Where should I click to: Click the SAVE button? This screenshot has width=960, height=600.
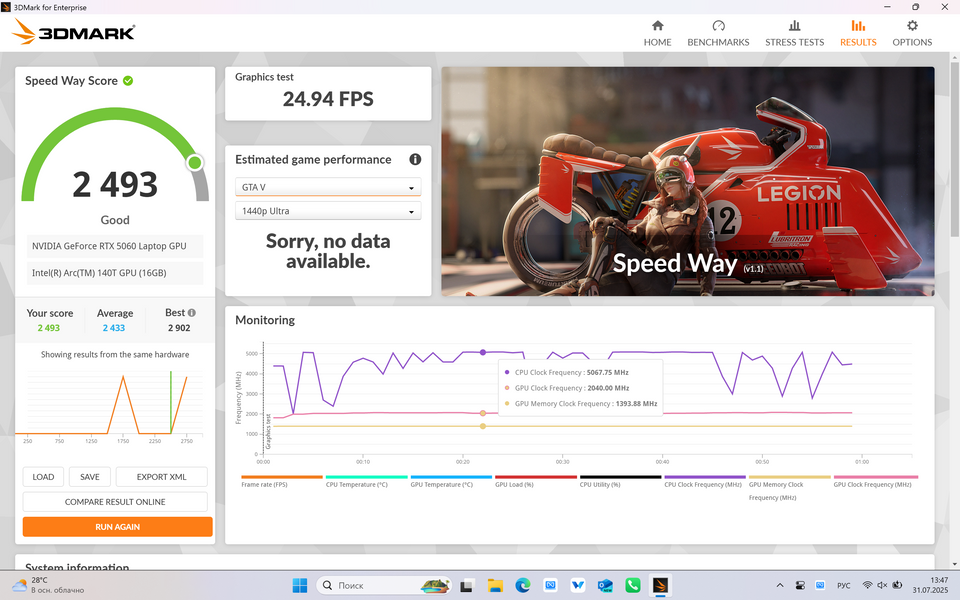click(x=89, y=476)
